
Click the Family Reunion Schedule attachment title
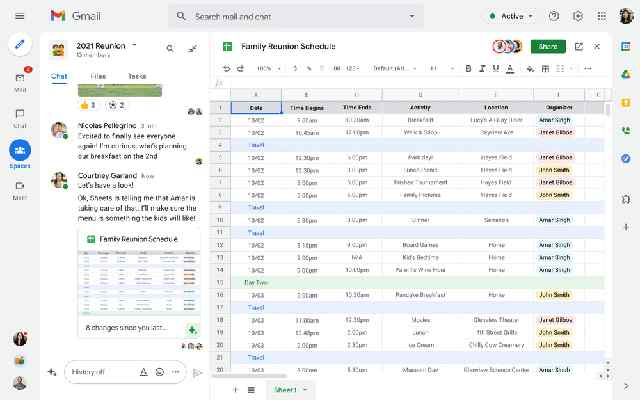(x=138, y=239)
